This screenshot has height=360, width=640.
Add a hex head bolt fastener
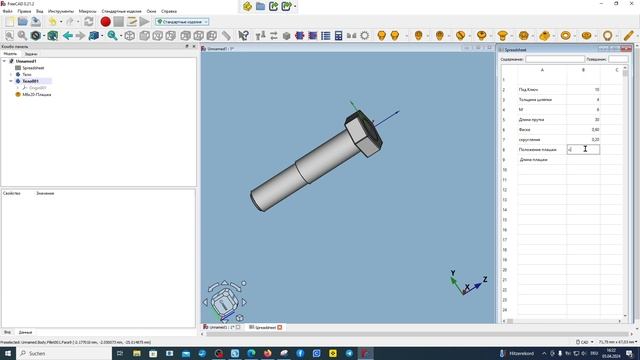point(381,36)
